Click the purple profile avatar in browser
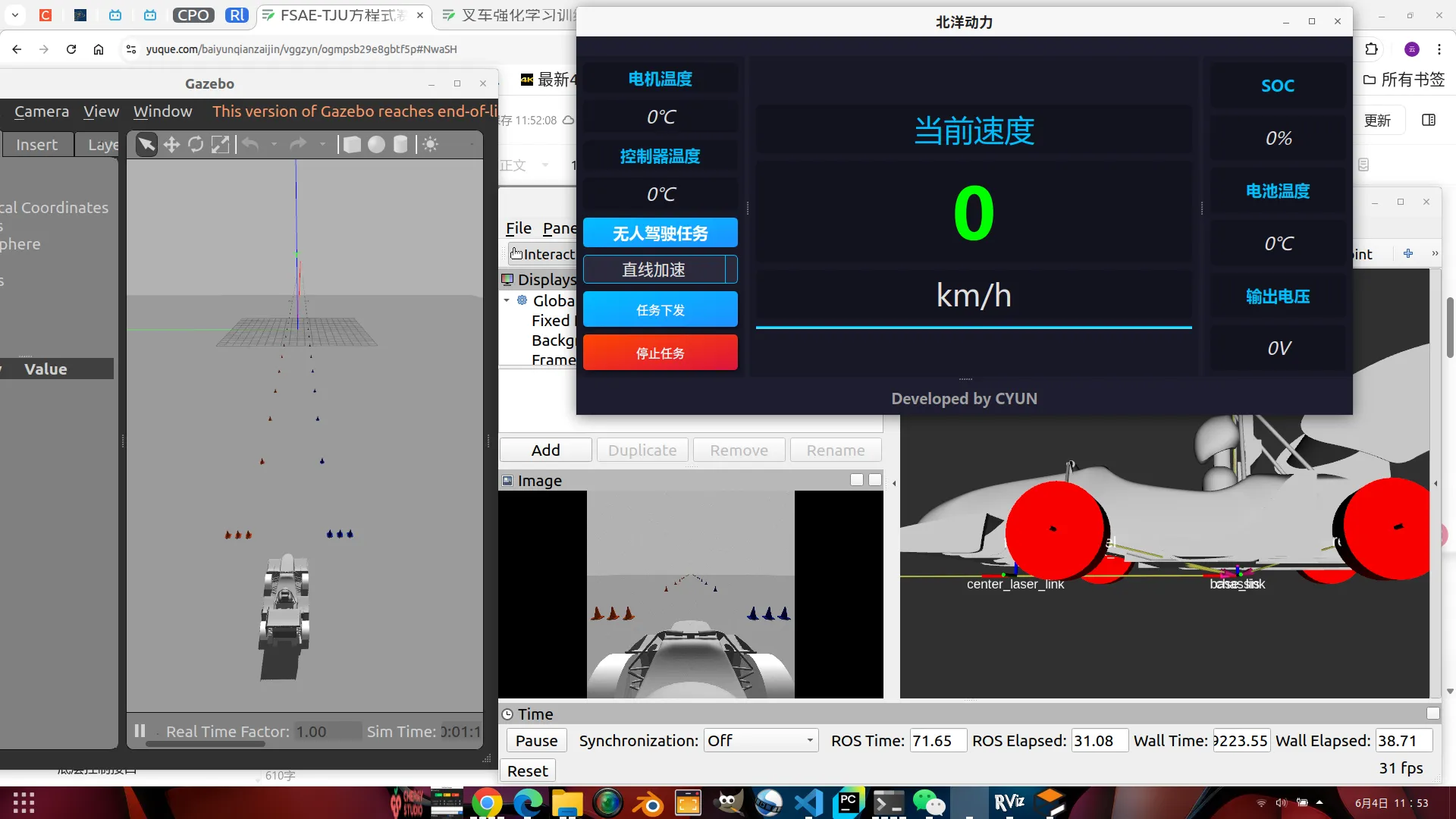1456x819 pixels. pos(1412,49)
